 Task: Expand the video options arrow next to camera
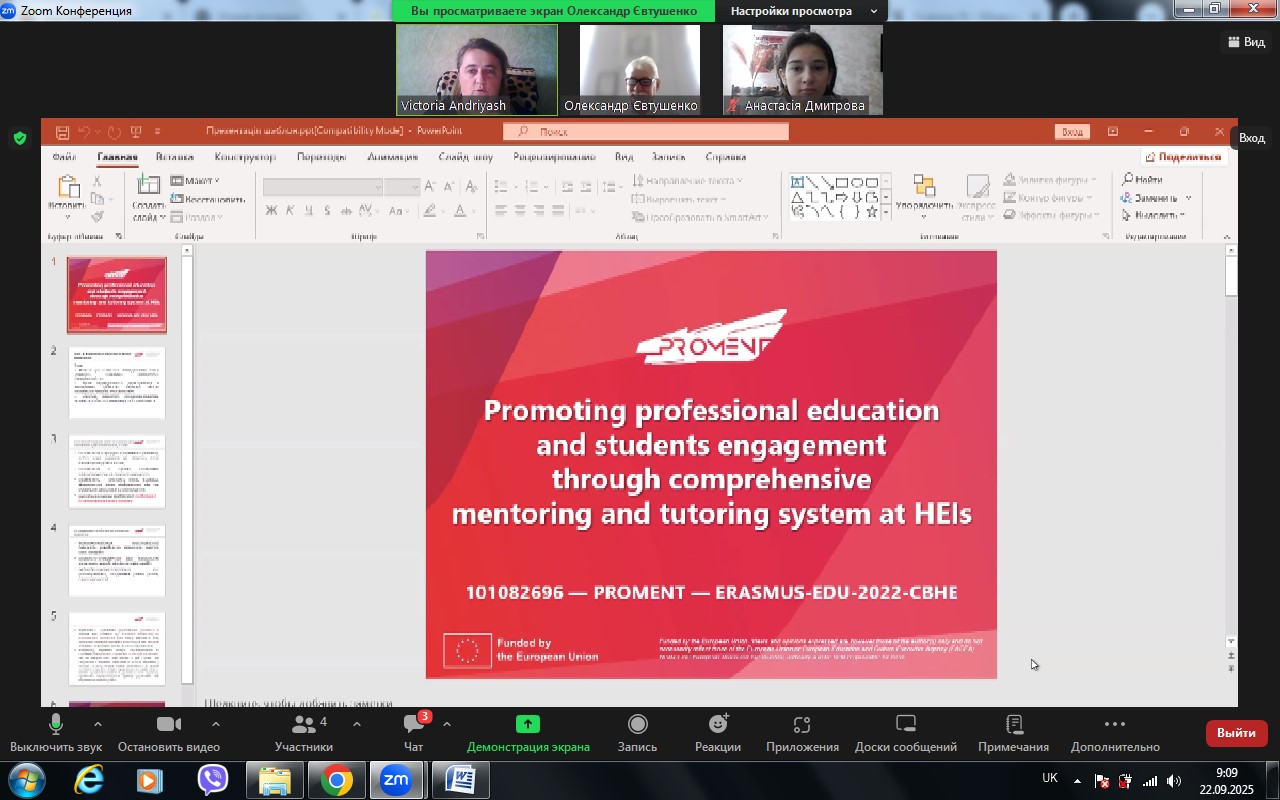click(x=215, y=724)
